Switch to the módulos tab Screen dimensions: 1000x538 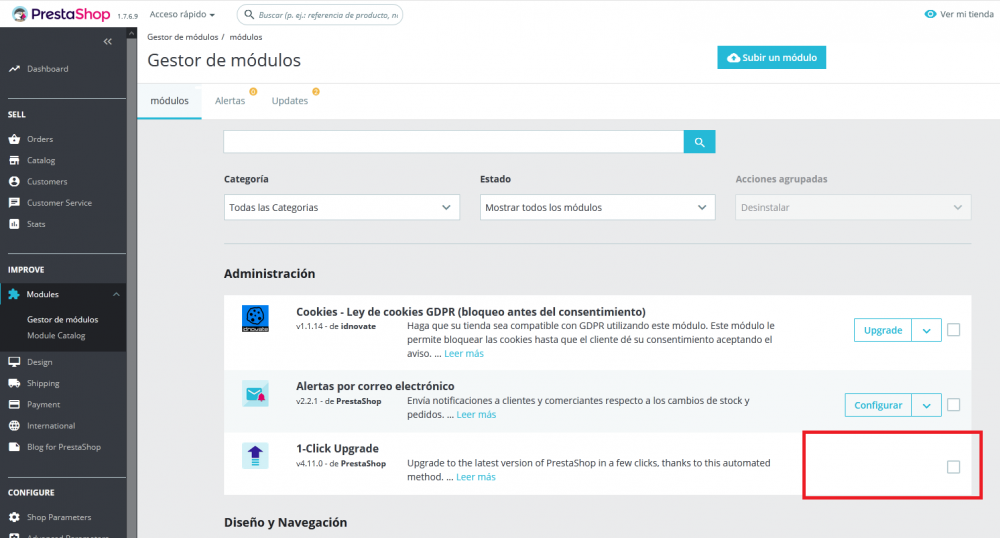170,101
